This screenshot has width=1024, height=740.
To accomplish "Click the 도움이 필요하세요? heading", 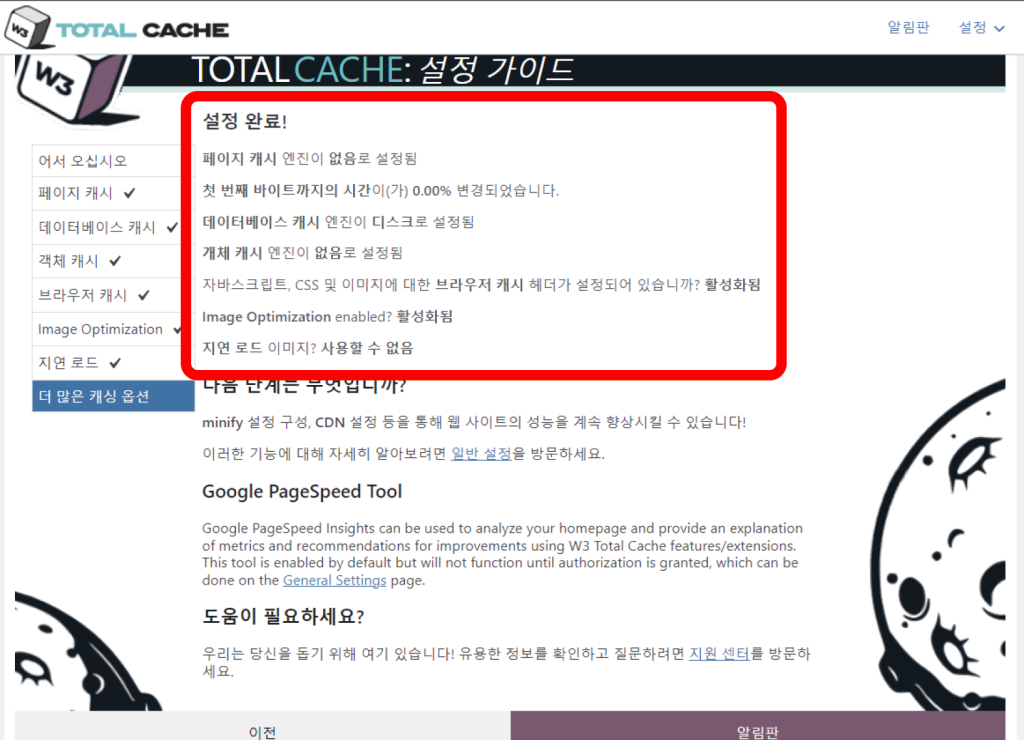I will click(x=283, y=616).
